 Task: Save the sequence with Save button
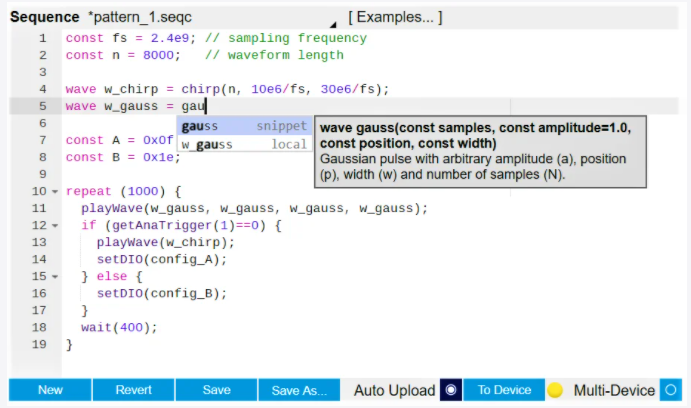click(216, 390)
